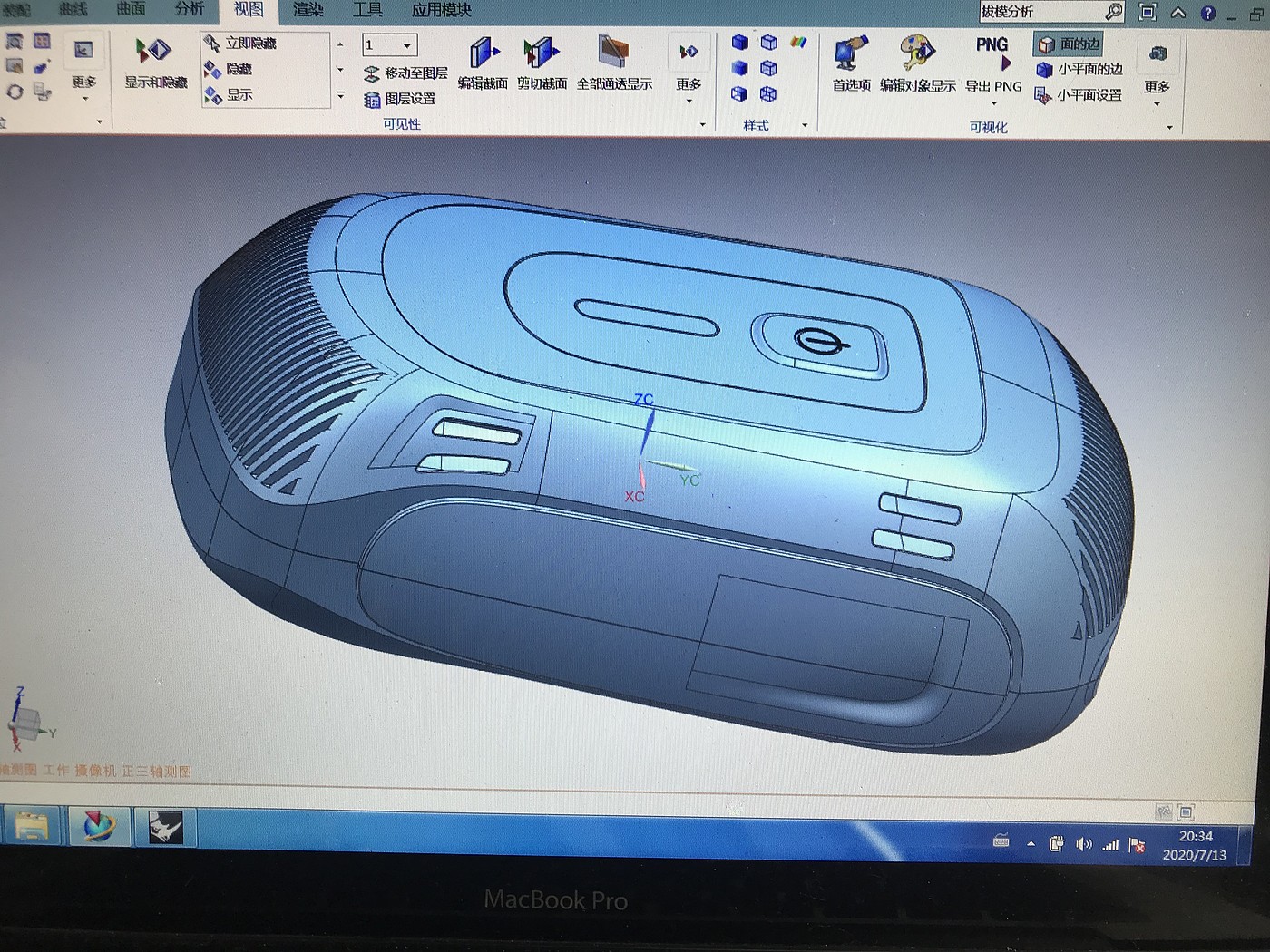Select the static wireframe style icon
Image resolution: width=1270 pixels, height=952 pixels.
[x=769, y=94]
